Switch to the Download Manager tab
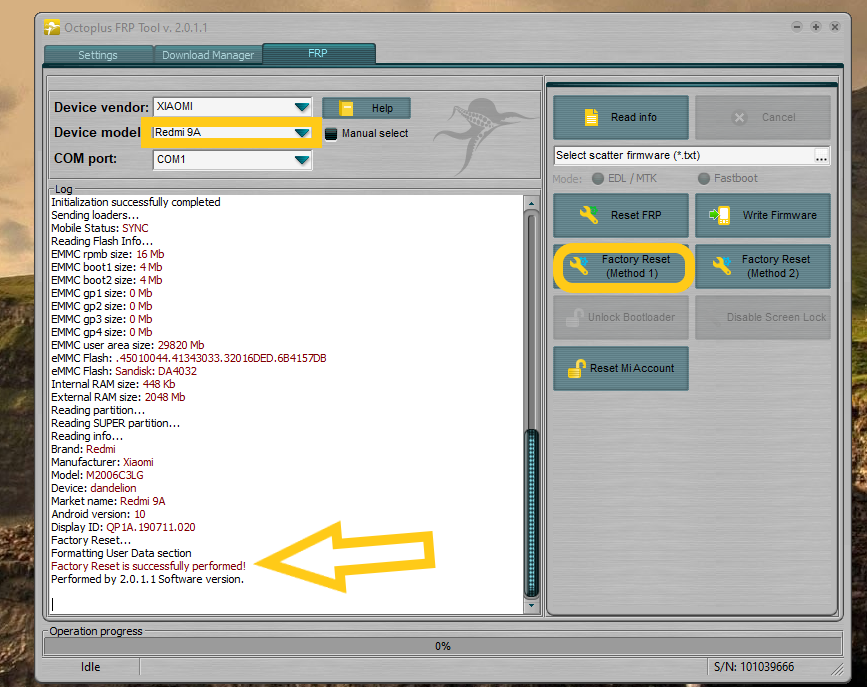The width and height of the screenshot is (867, 687). tap(208, 55)
